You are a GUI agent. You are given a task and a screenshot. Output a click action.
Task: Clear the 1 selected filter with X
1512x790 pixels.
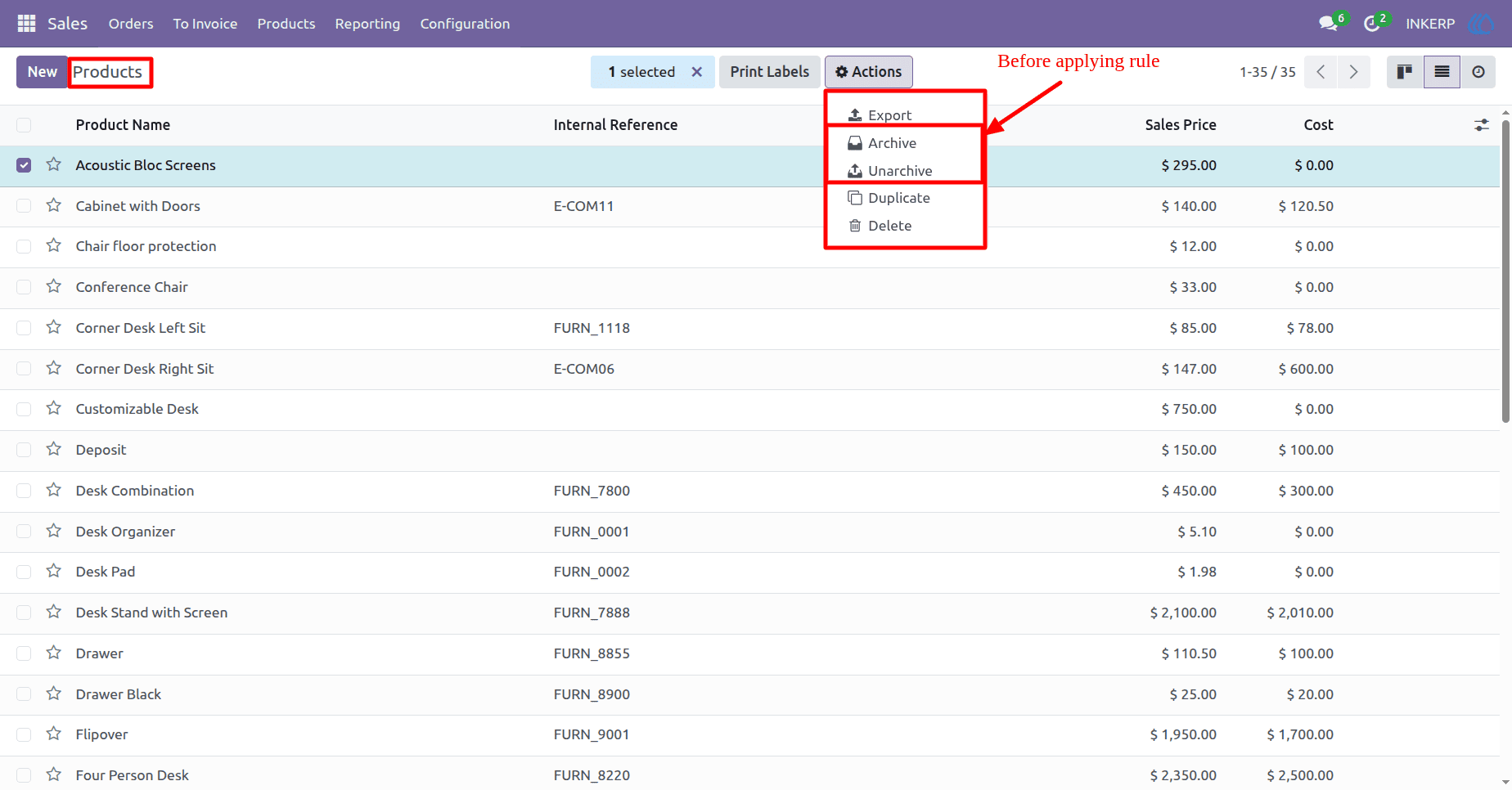696,72
